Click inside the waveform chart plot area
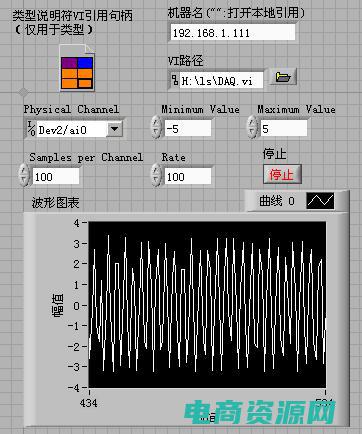362x434 pixels. [x=207, y=304]
